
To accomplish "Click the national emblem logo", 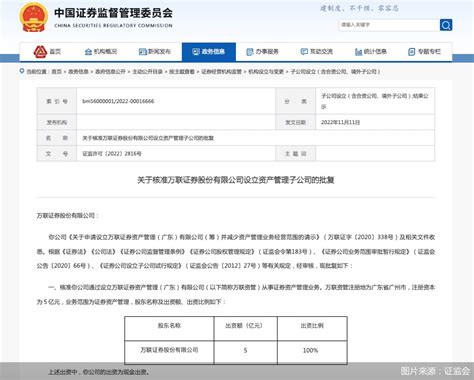I will pos(33,17).
